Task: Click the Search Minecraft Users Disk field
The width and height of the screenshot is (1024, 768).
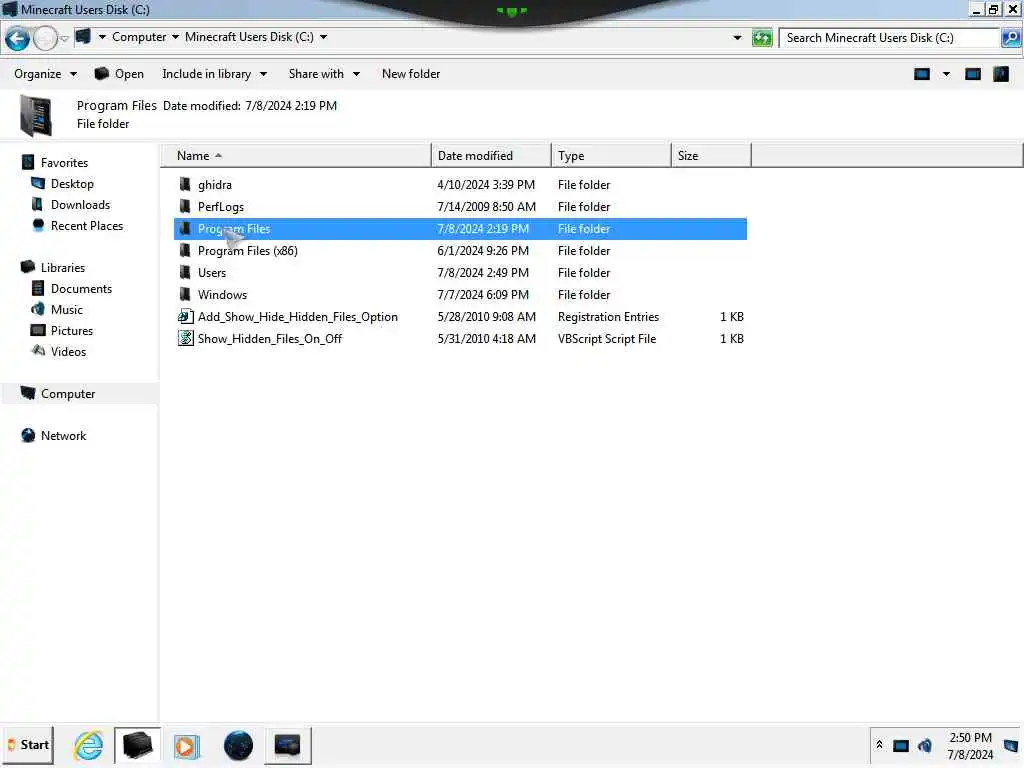Action: click(891, 38)
